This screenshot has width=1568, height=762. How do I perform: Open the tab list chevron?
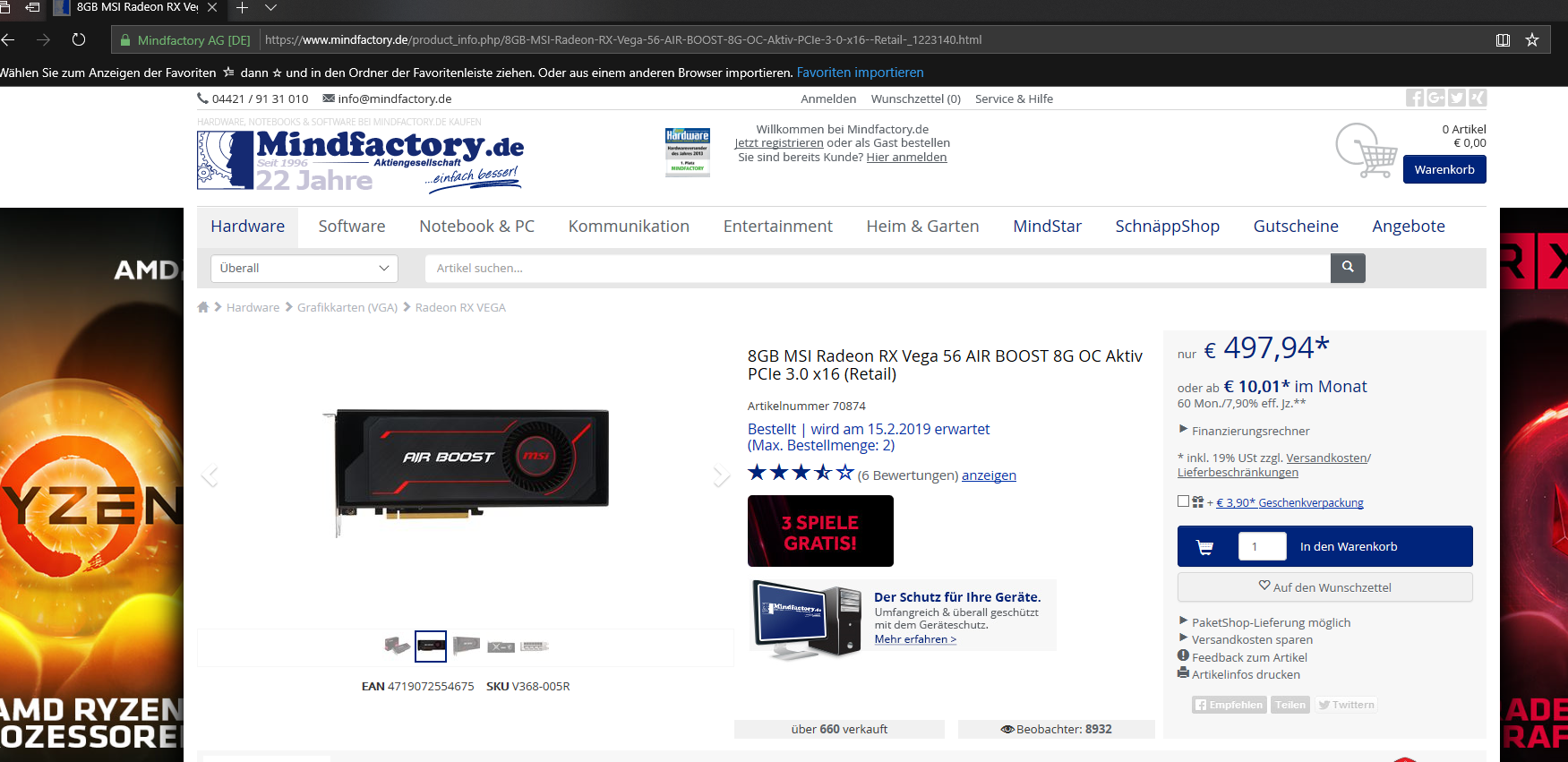click(x=270, y=7)
